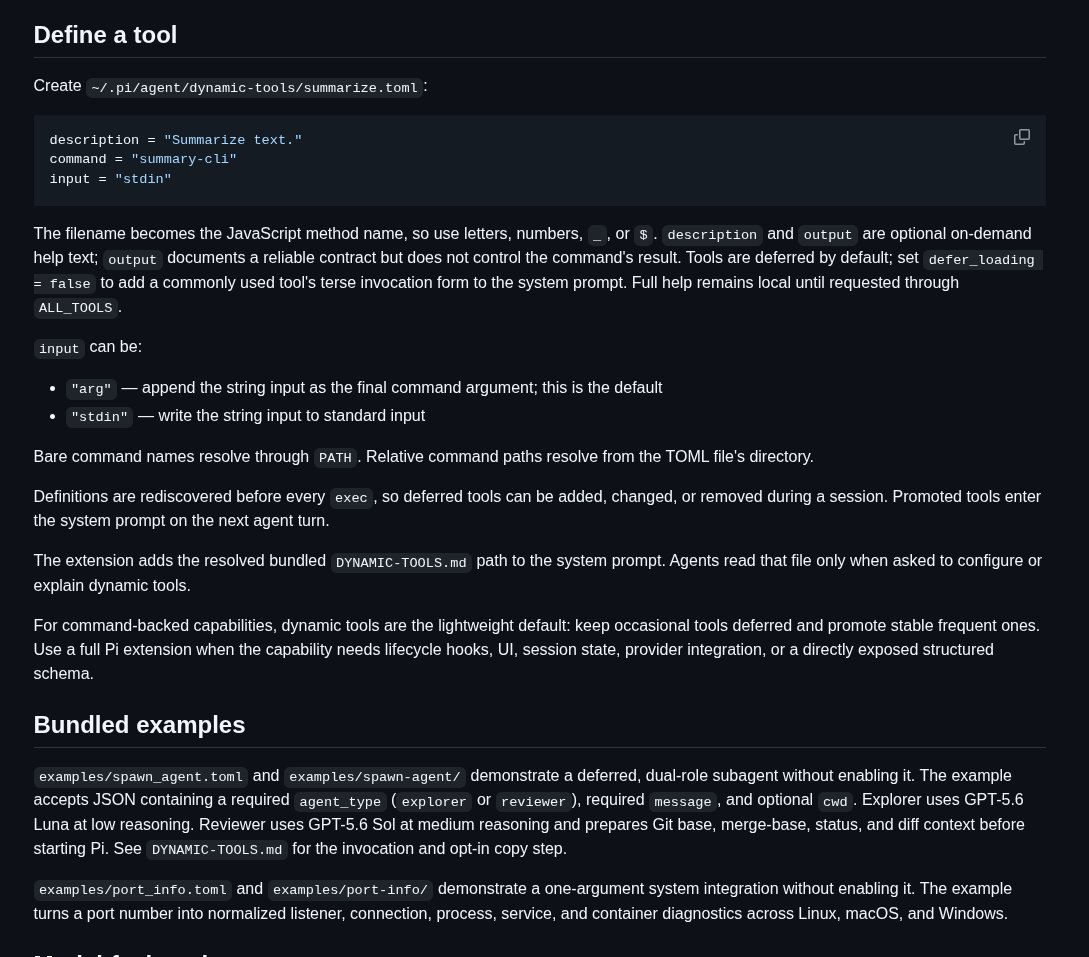Click the ALL_TOOLS inline code
The image size is (1089, 957).
click(76, 308)
